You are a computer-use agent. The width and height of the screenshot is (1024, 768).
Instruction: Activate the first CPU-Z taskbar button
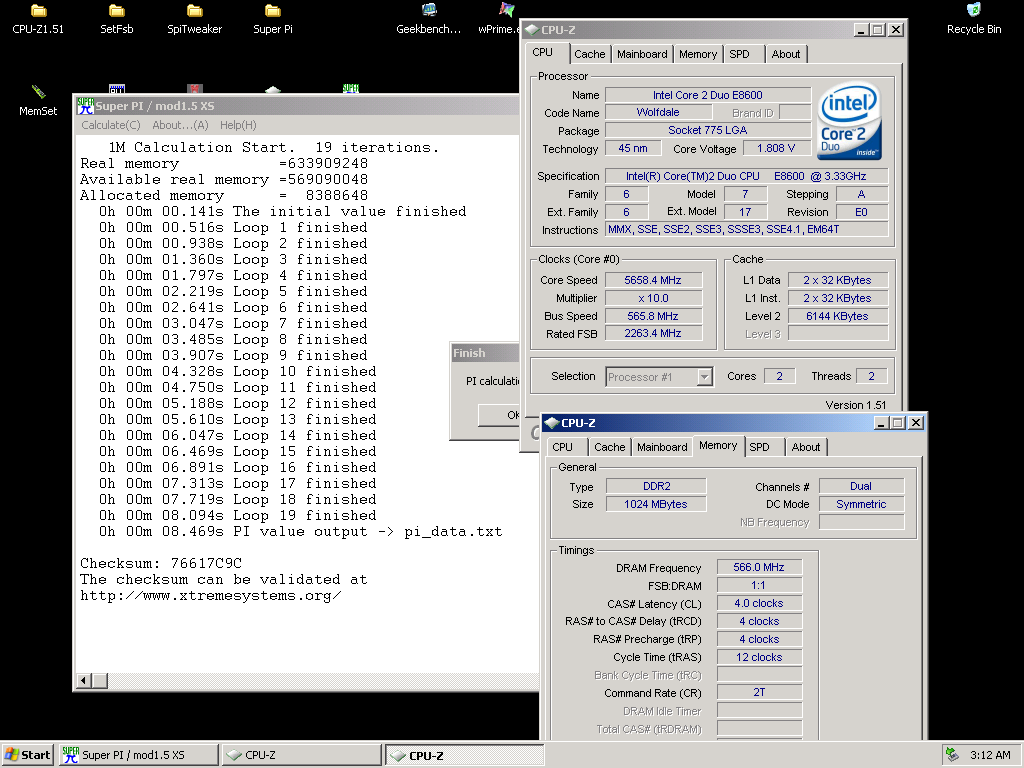tap(302, 755)
